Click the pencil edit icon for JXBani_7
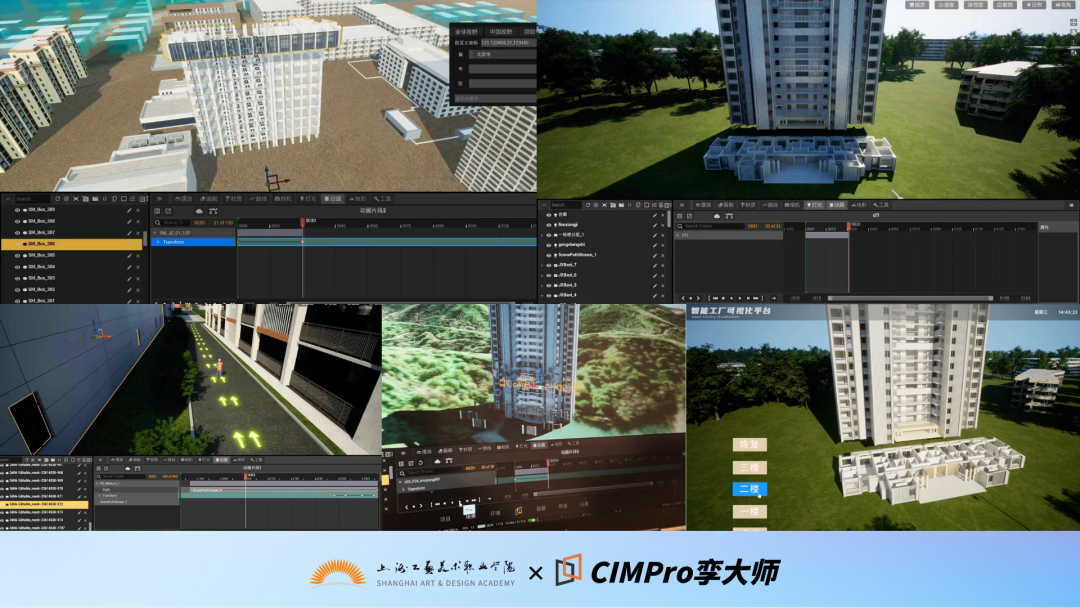1080x608 pixels. [654, 264]
